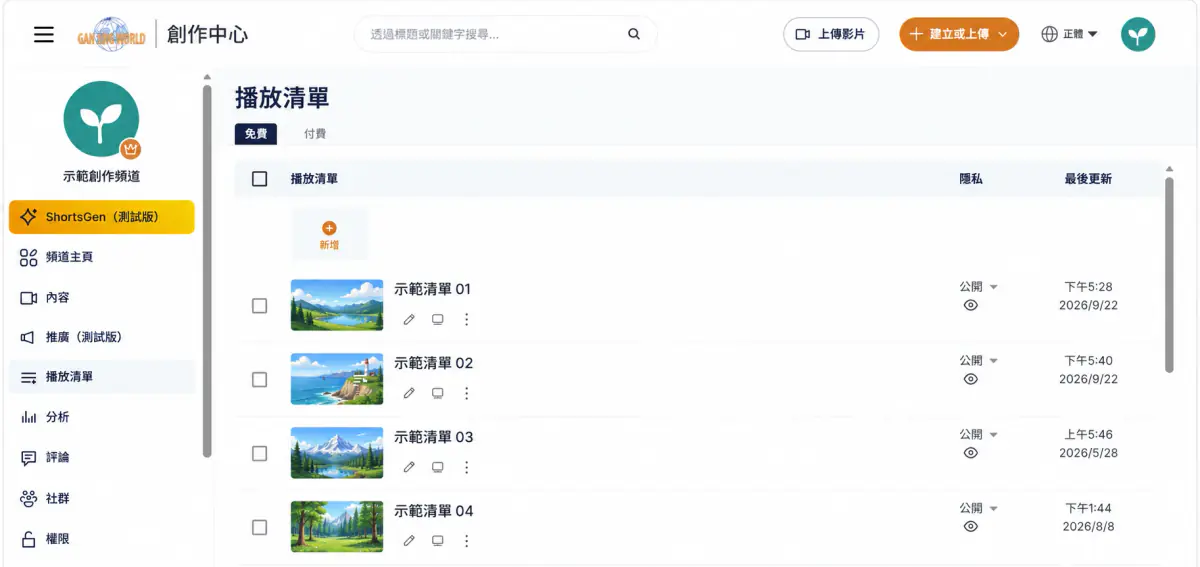Switch to the 付費 tab
Viewport: 1200px width, 567px height.
(x=315, y=133)
